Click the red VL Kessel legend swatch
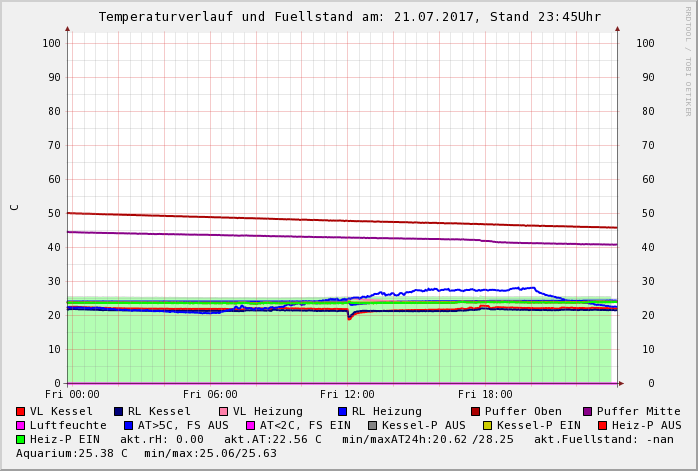Screen dimensions: 698x471 tap(21, 412)
